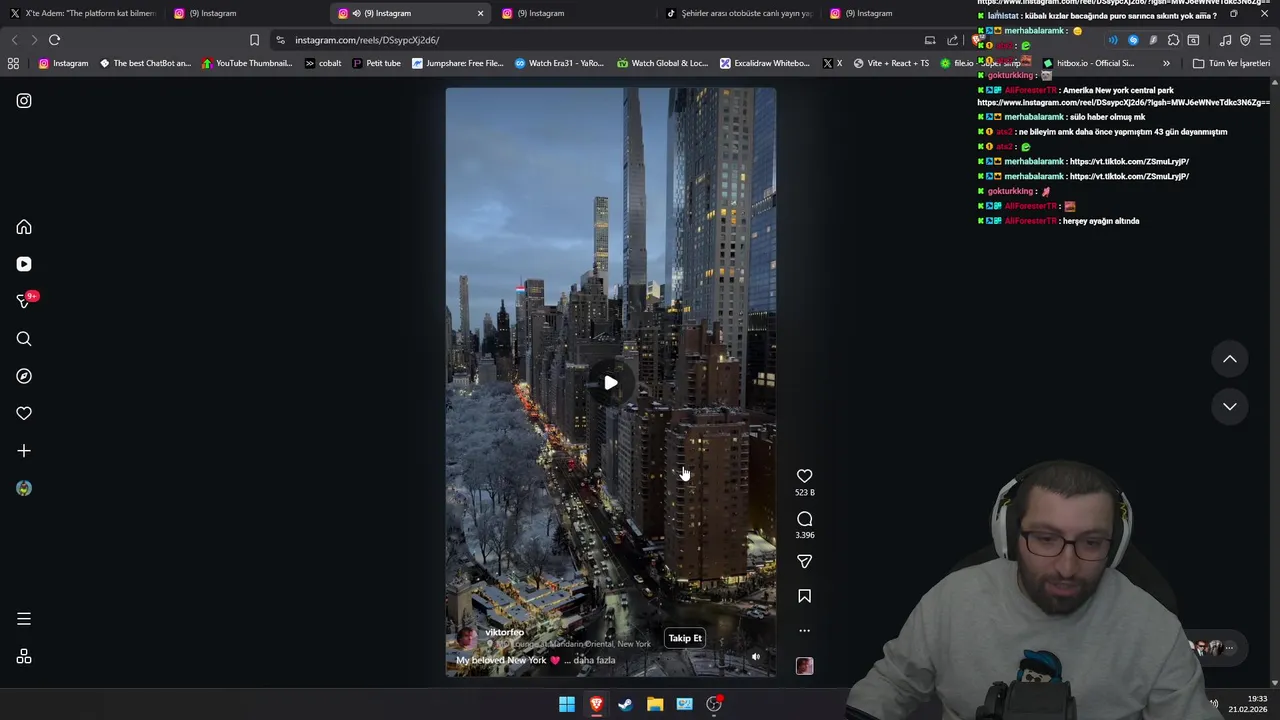Open profile avatar in Instagram sidebar
Screen dimensions: 1280x720
pos(24,488)
